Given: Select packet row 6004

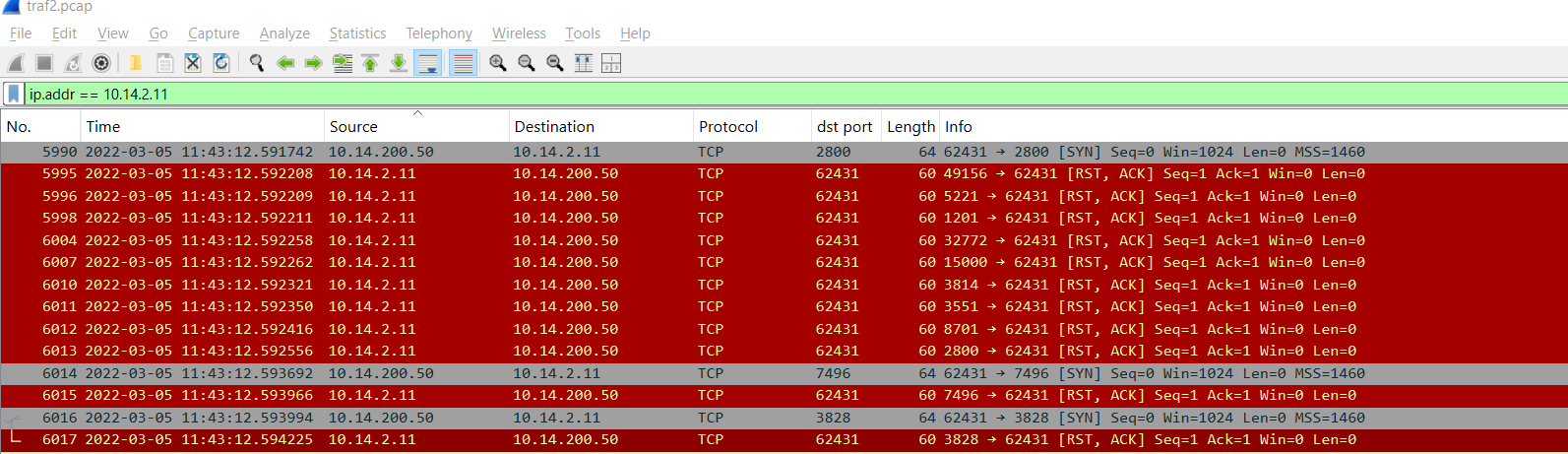Looking at the screenshot, I should tap(784, 240).
